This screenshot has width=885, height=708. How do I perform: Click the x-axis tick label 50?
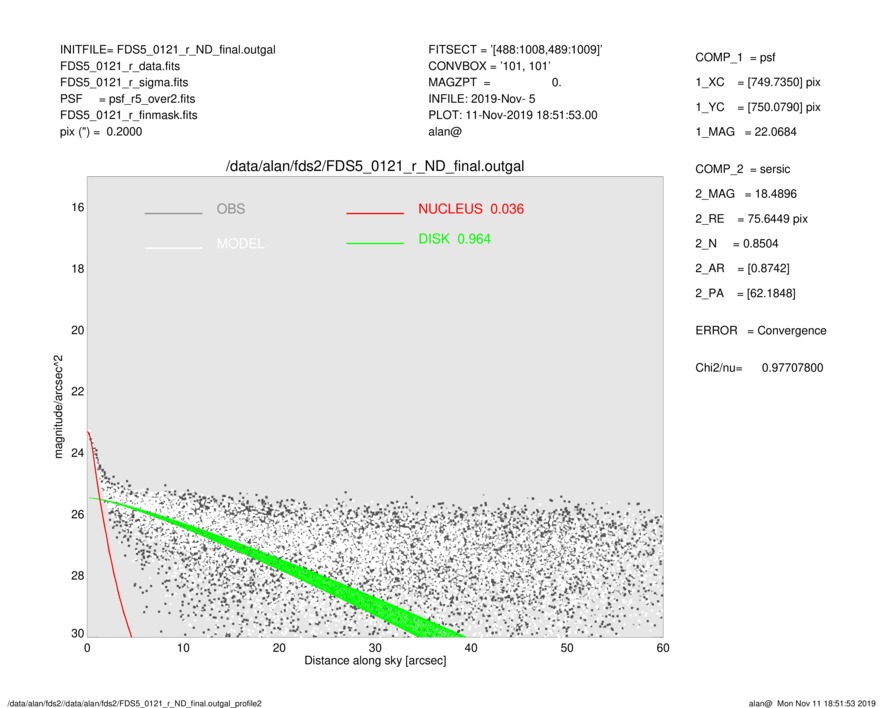[567, 648]
